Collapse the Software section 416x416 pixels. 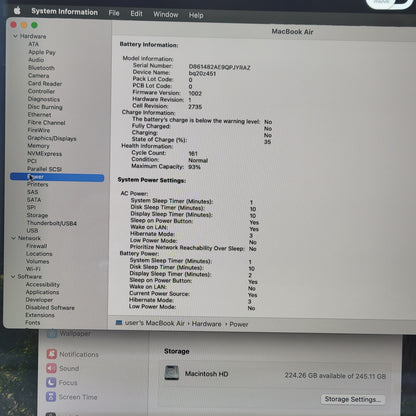point(13,276)
